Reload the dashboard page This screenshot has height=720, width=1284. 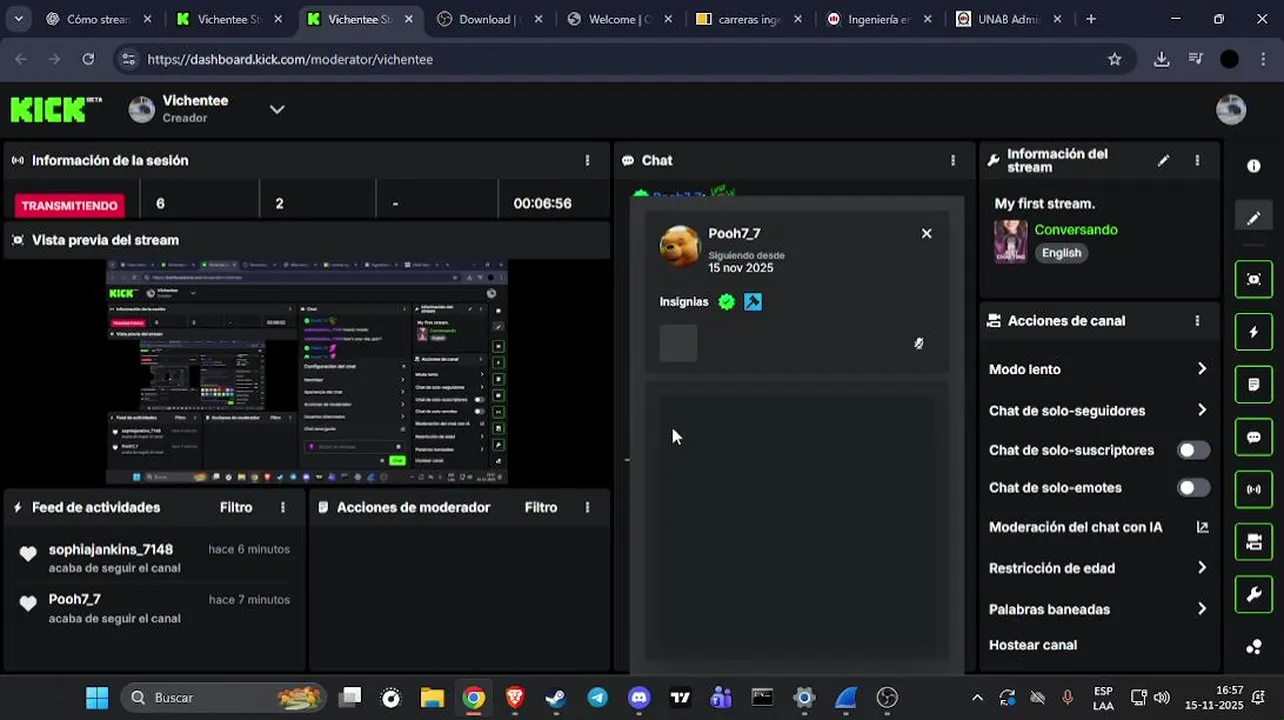coord(88,59)
